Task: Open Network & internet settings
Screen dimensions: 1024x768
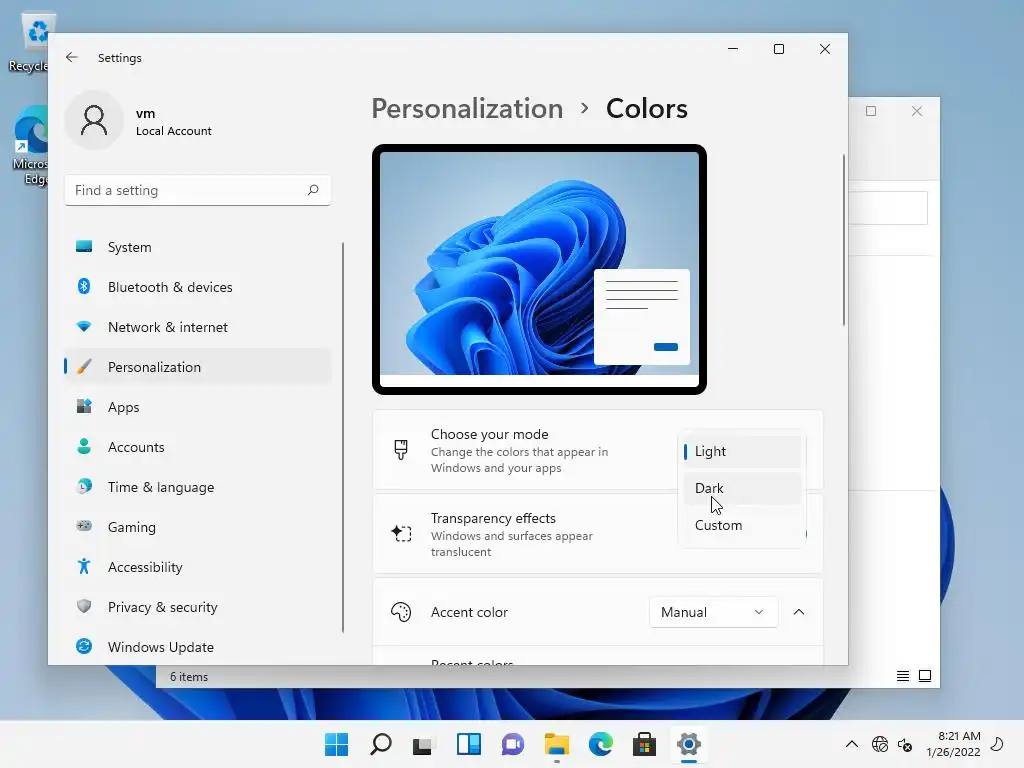Action: (198, 327)
